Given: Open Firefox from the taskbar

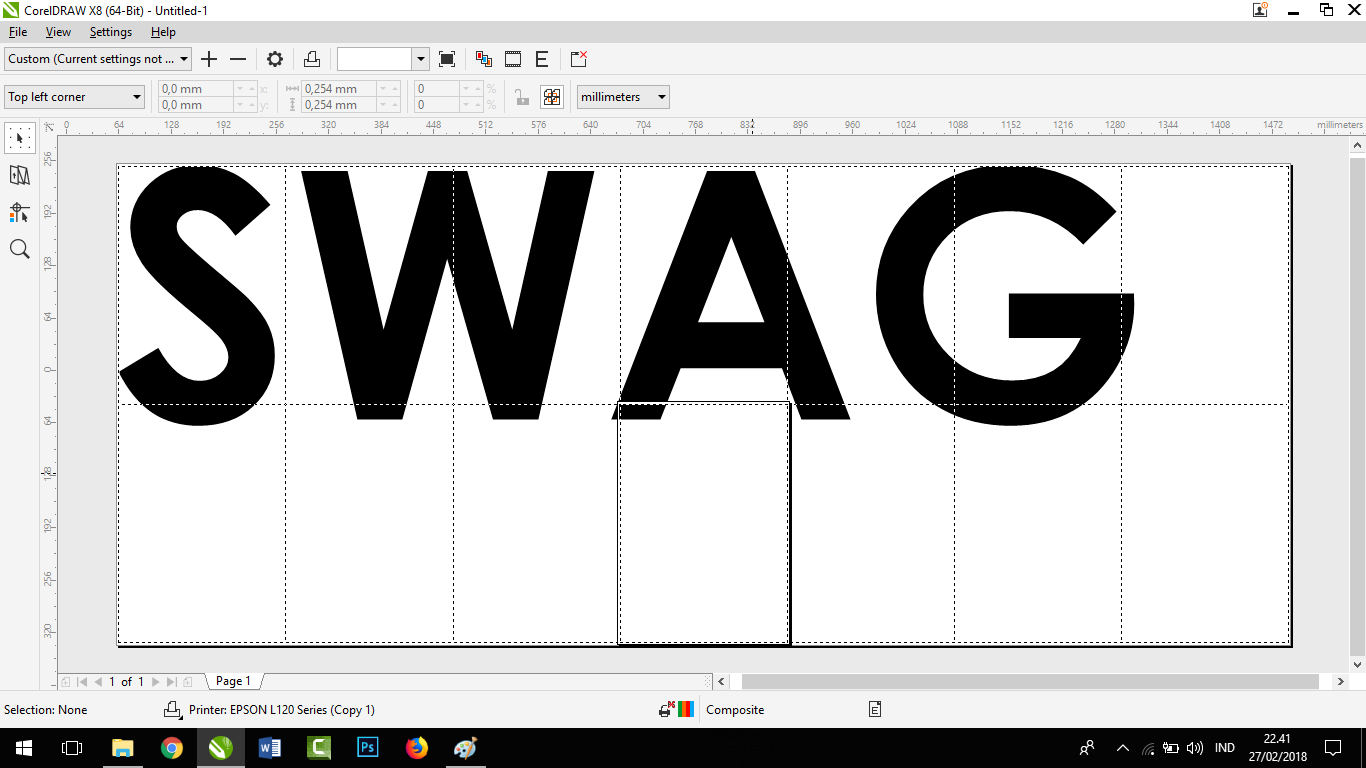Looking at the screenshot, I should [417, 748].
